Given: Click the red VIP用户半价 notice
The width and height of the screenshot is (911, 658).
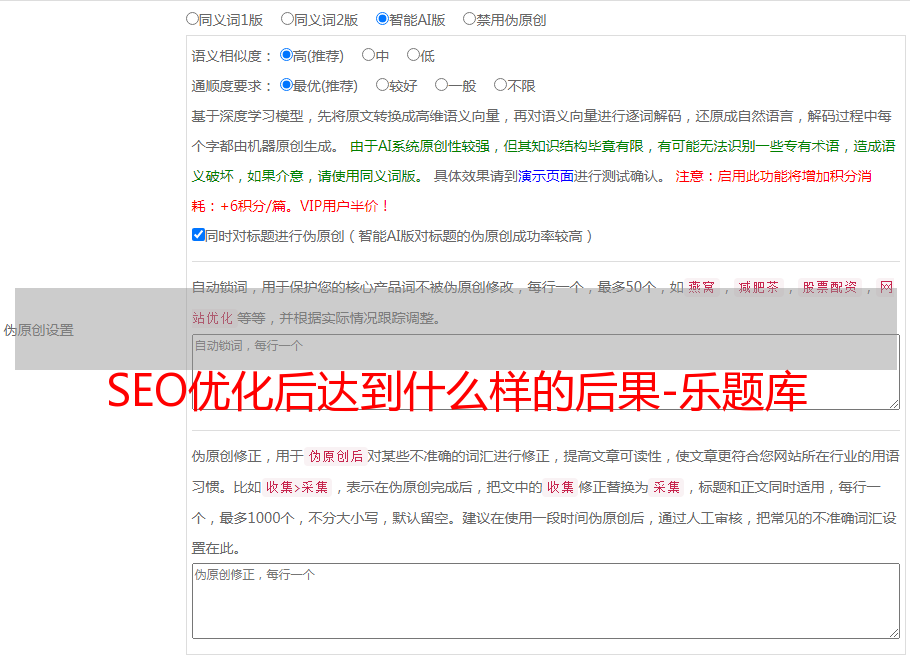Looking at the screenshot, I should [344, 206].
